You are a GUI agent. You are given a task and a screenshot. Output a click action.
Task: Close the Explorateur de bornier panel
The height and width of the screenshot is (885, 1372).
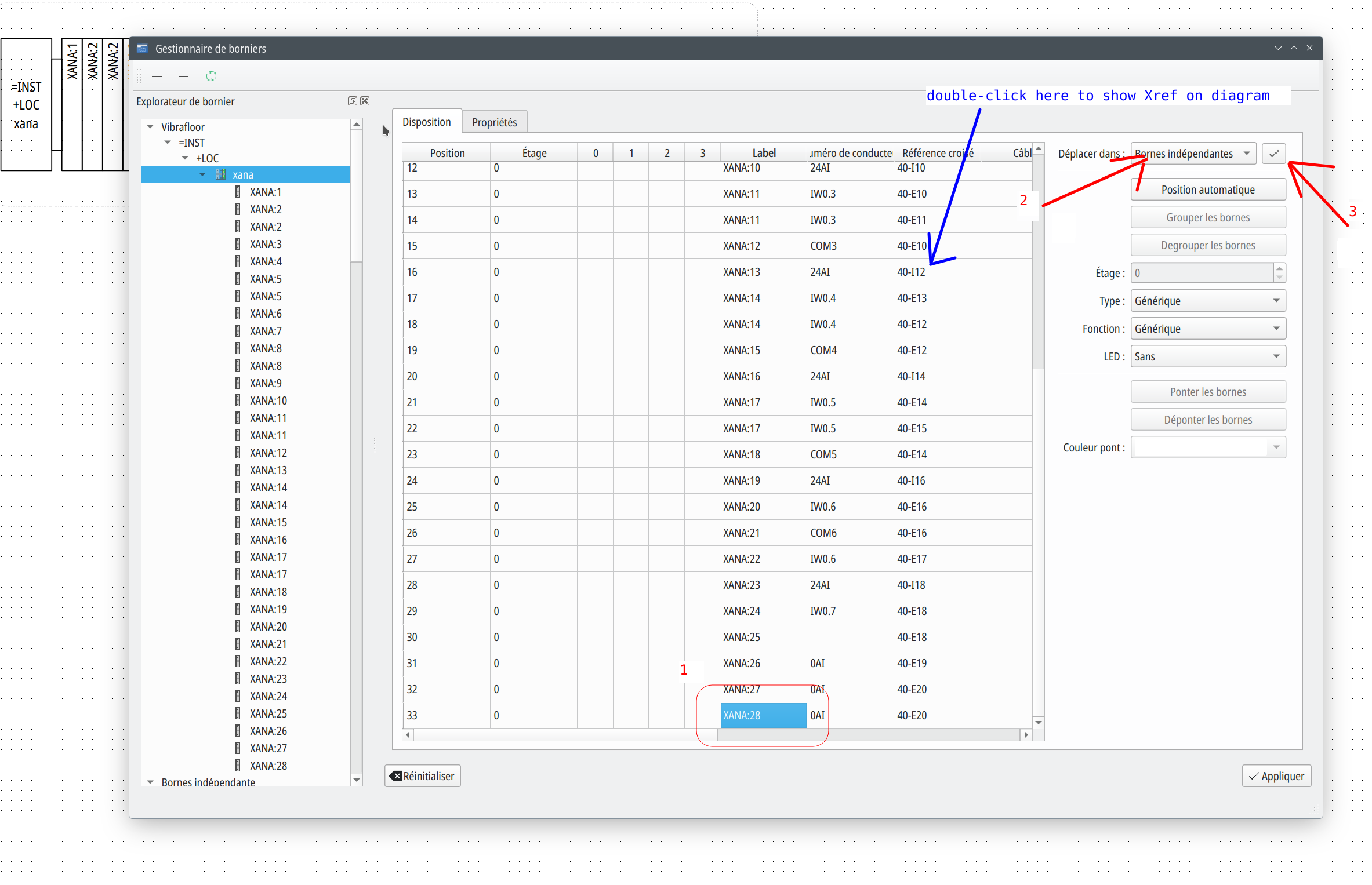click(x=365, y=101)
